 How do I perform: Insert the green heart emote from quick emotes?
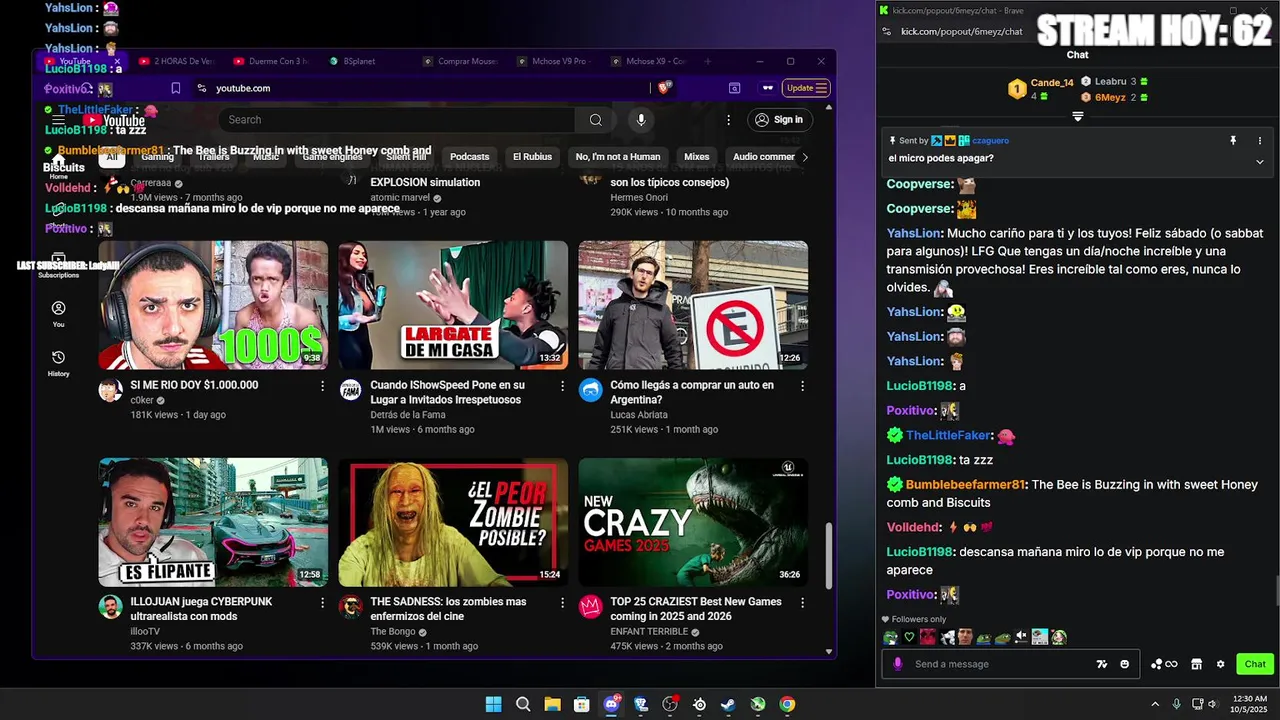[x=909, y=637]
